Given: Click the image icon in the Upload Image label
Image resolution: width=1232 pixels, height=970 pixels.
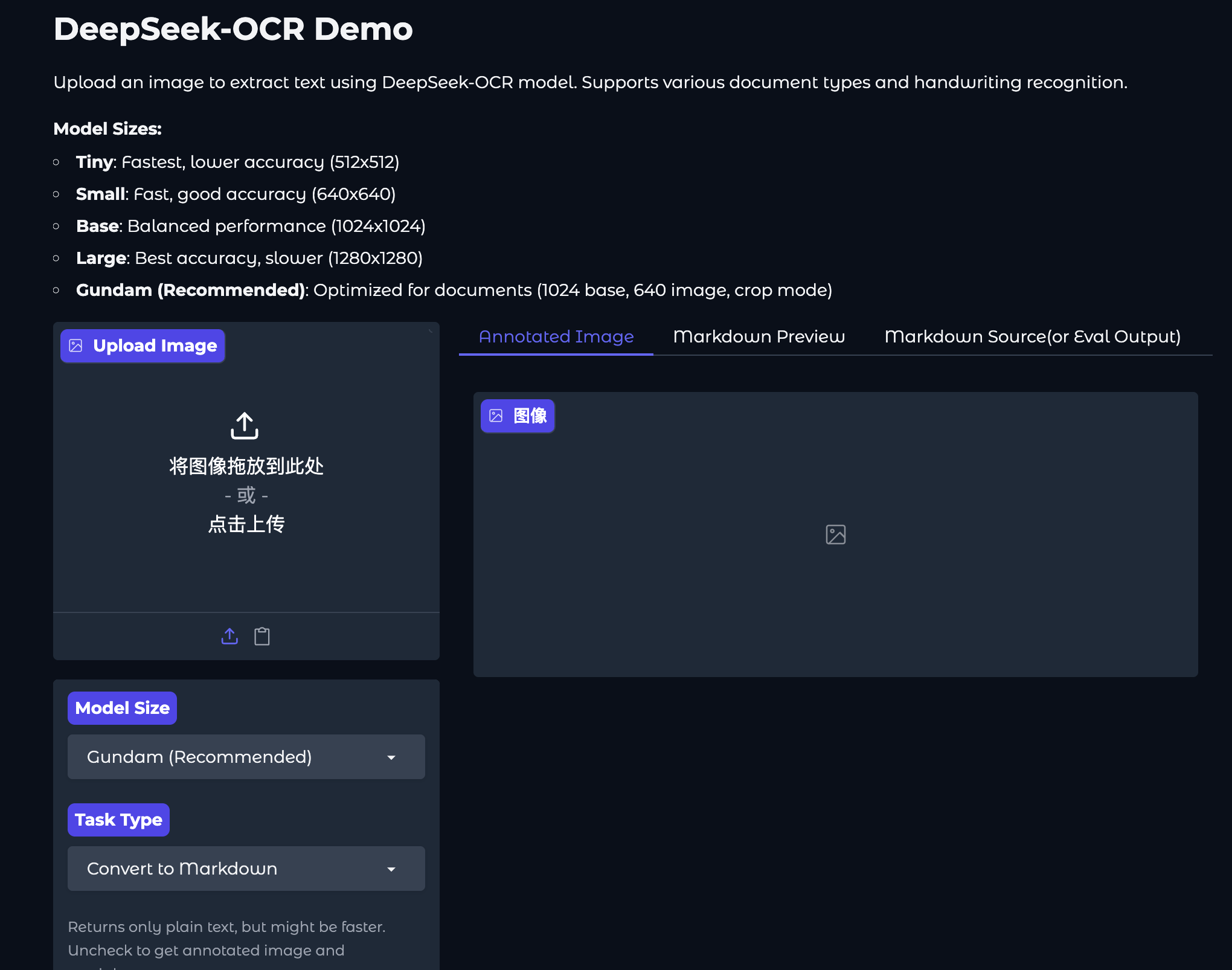Looking at the screenshot, I should pyautogui.click(x=76, y=345).
